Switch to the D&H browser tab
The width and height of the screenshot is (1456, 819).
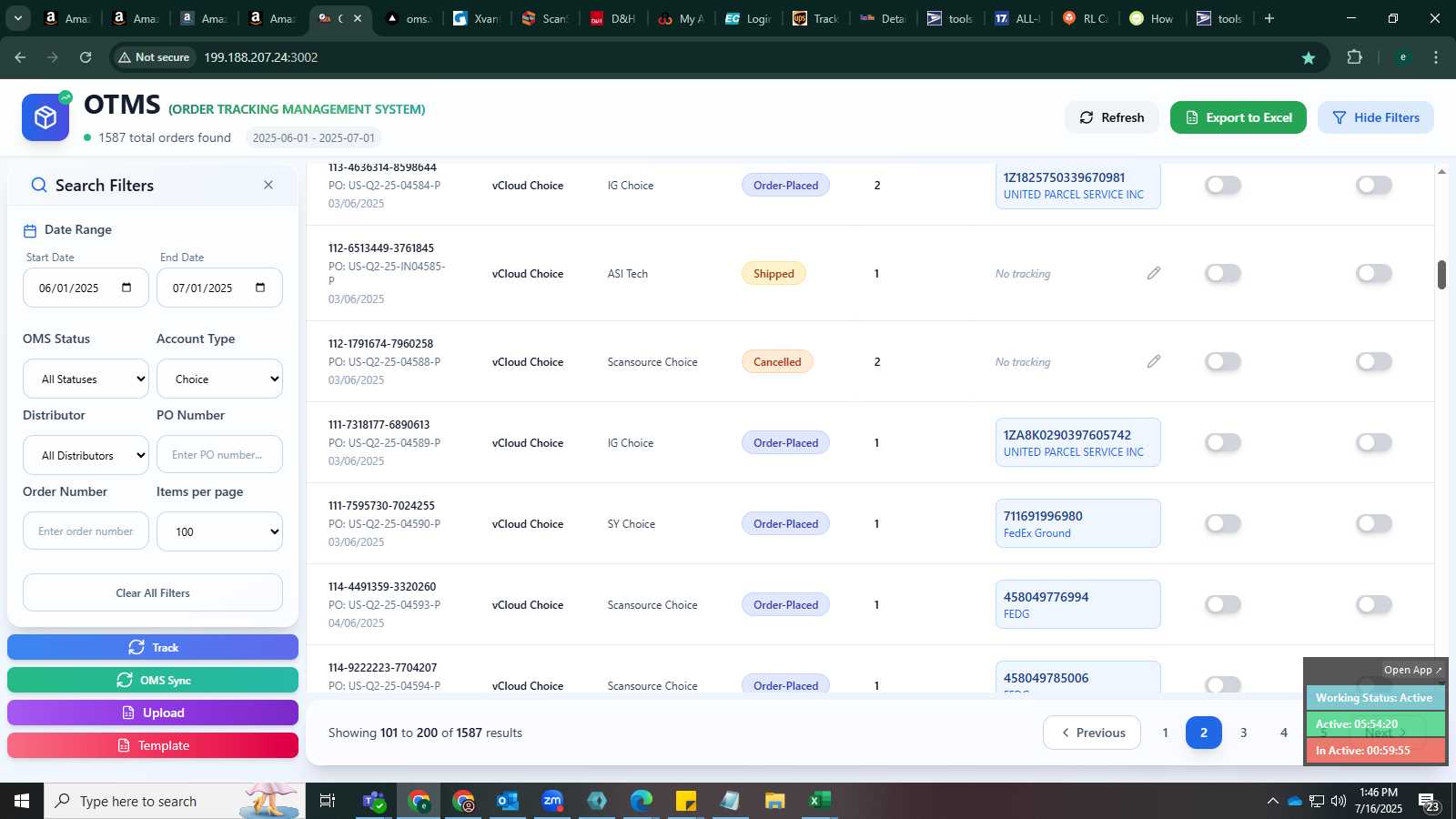tap(613, 18)
